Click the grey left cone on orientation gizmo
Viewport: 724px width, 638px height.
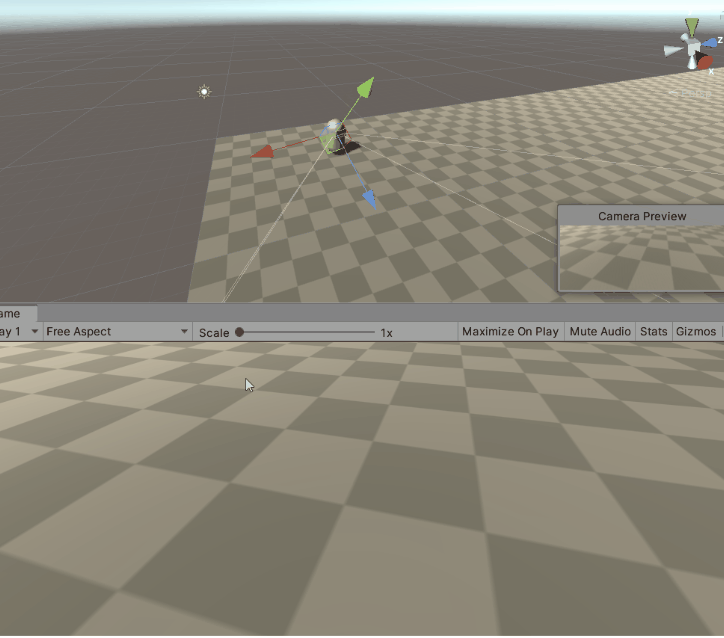point(673,50)
